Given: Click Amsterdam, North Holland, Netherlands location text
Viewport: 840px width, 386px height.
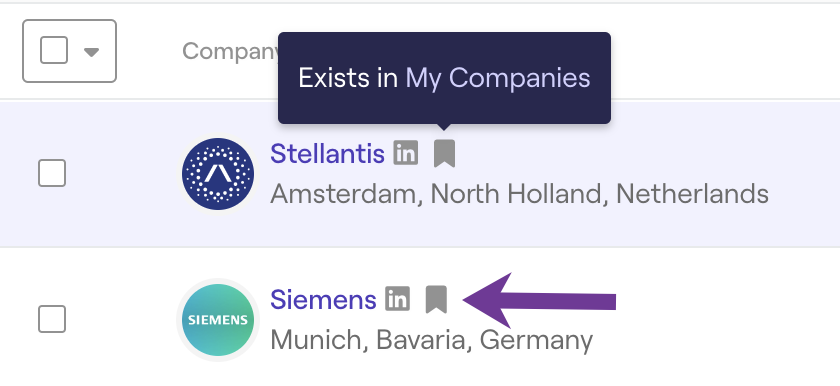Looking at the screenshot, I should coord(519,194).
